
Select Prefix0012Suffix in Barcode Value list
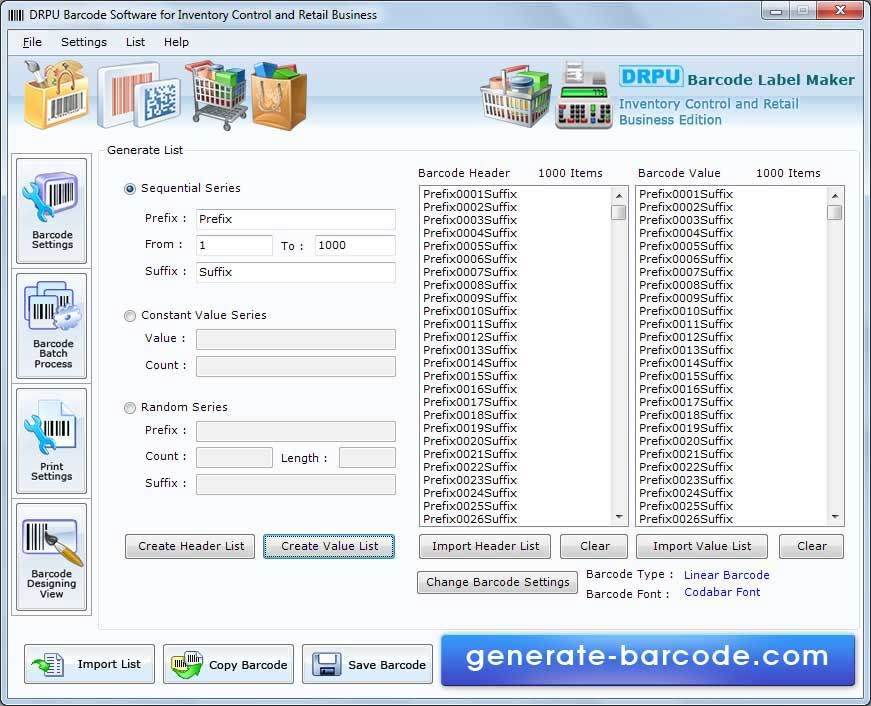pos(686,337)
